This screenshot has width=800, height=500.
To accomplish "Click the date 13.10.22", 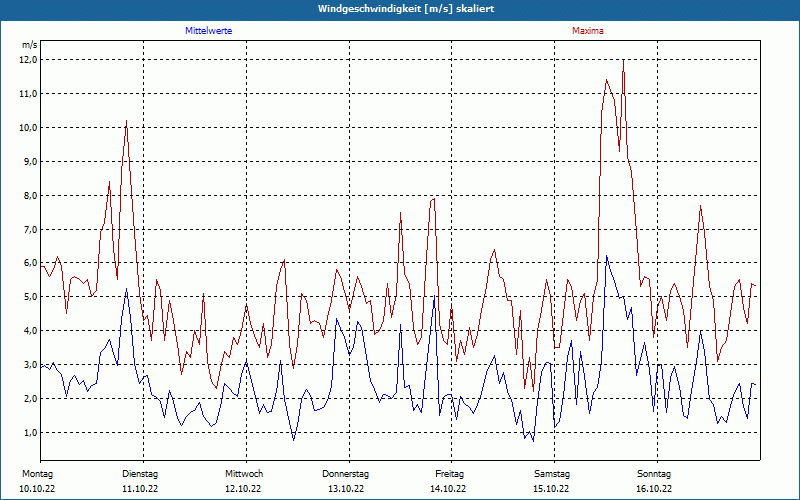I will click(x=346, y=489).
